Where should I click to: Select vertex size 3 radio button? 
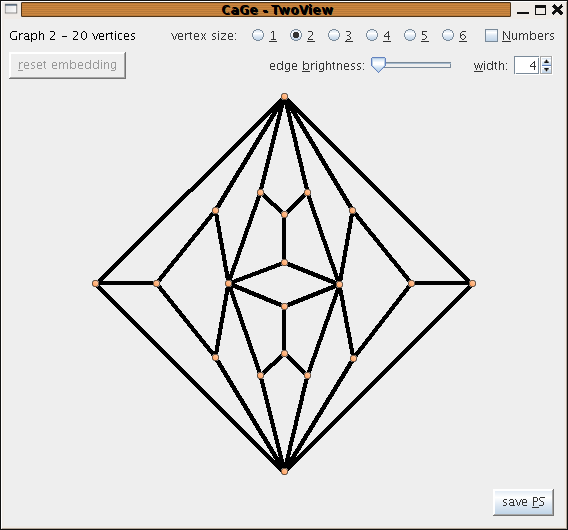(334, 35)
